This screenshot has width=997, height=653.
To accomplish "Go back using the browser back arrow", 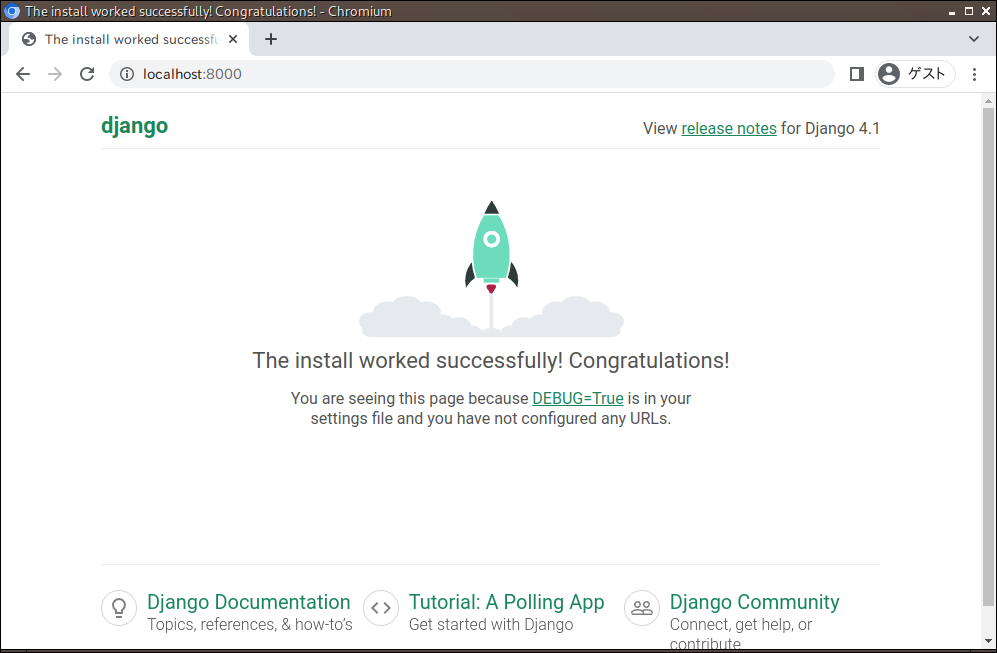I will (x=23, y=74).
